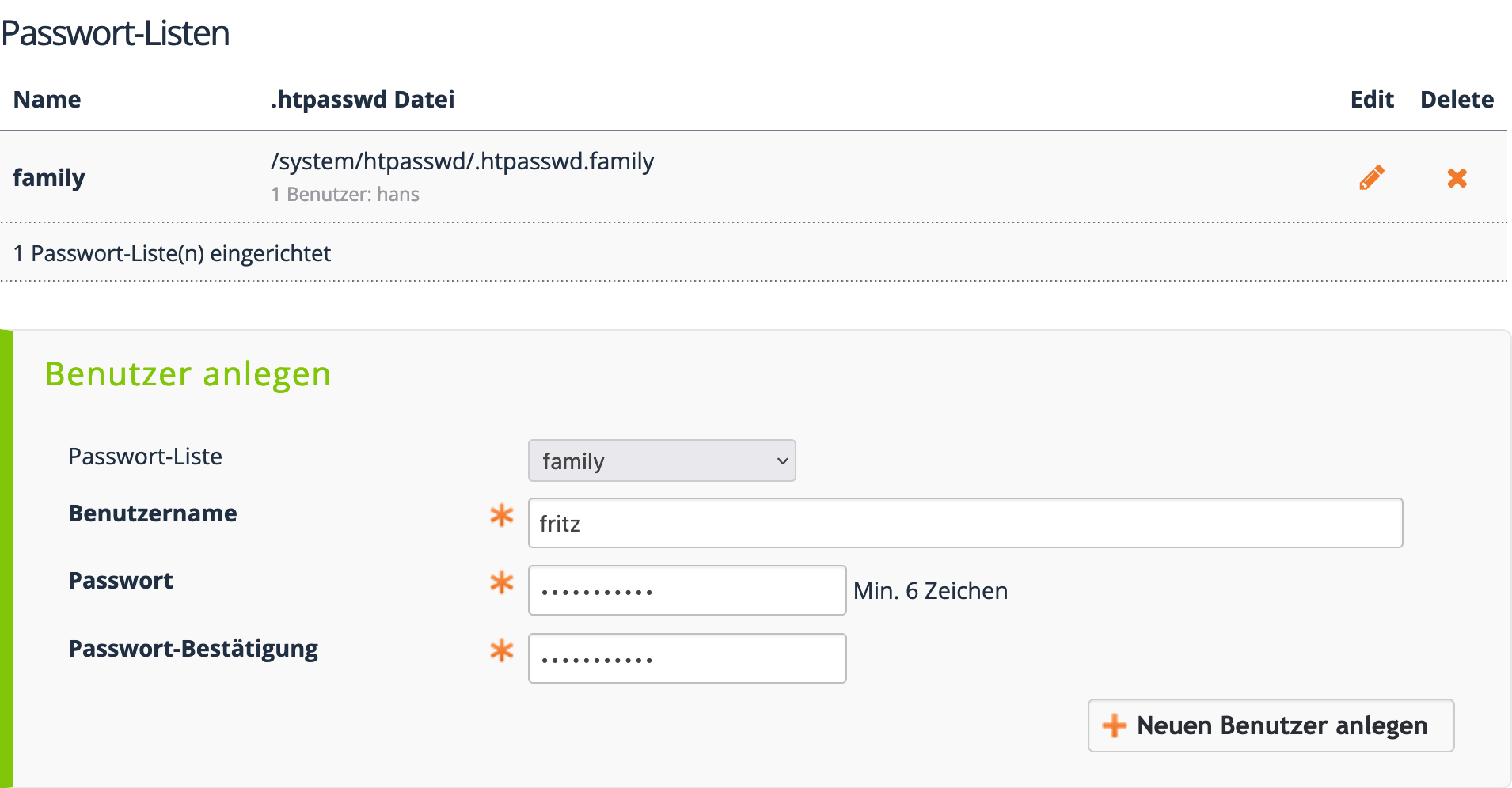Click the Benutzername required asterisk icon

(x=502, y=515)
